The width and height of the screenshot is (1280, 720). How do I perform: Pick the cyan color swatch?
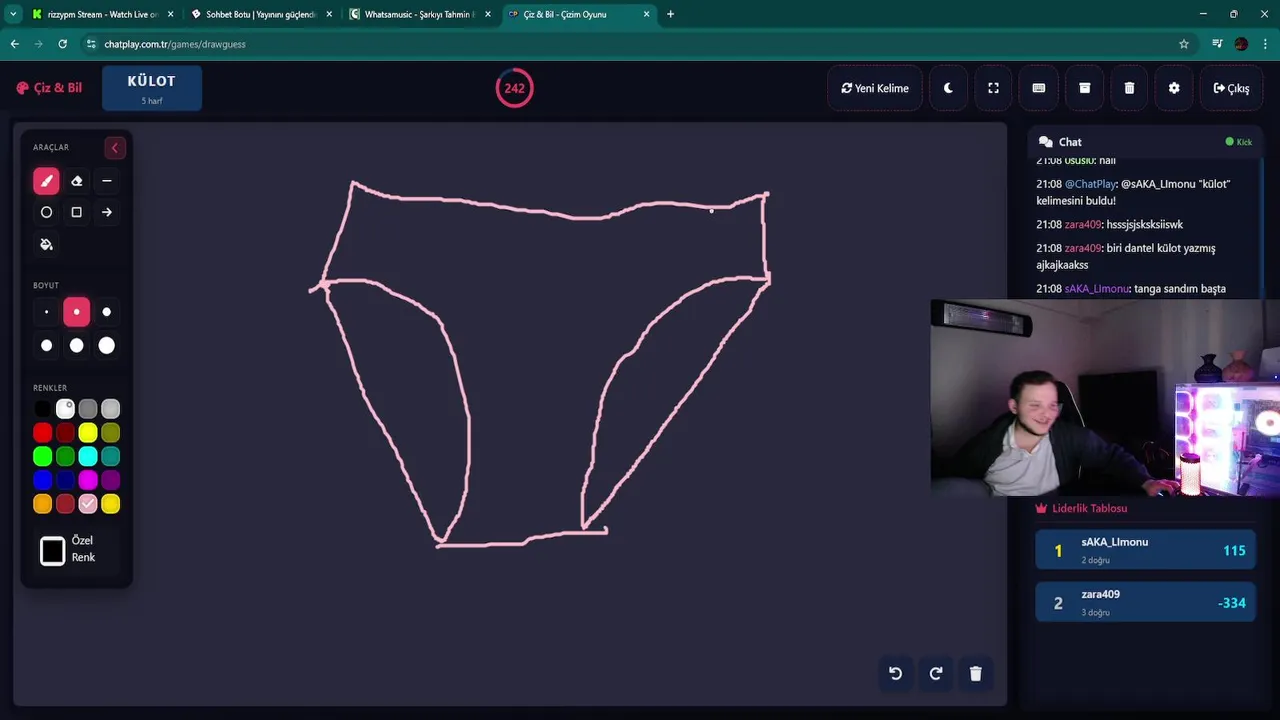[x=88, y=457]
